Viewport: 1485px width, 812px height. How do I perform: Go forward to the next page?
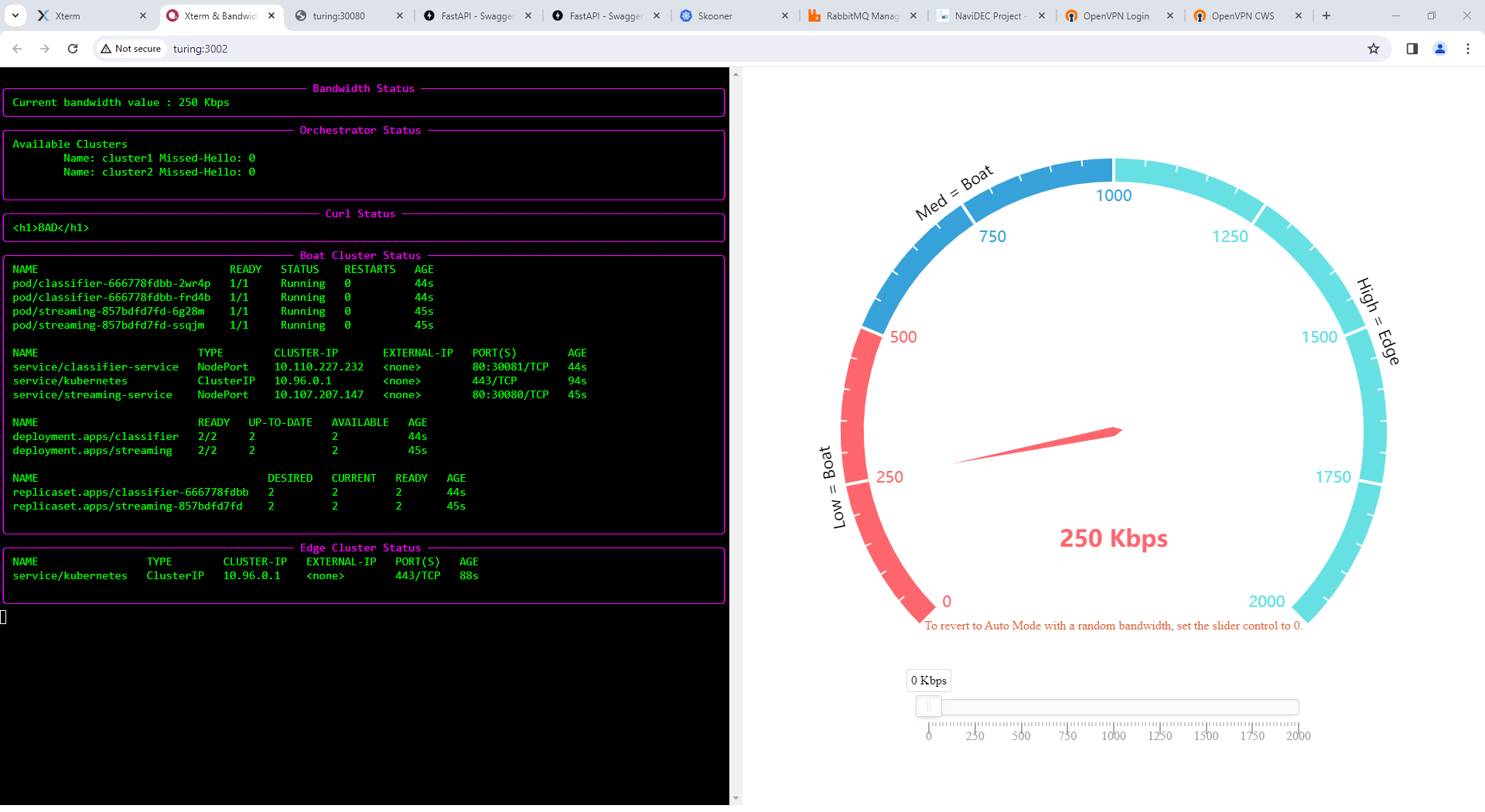point(45,49)
